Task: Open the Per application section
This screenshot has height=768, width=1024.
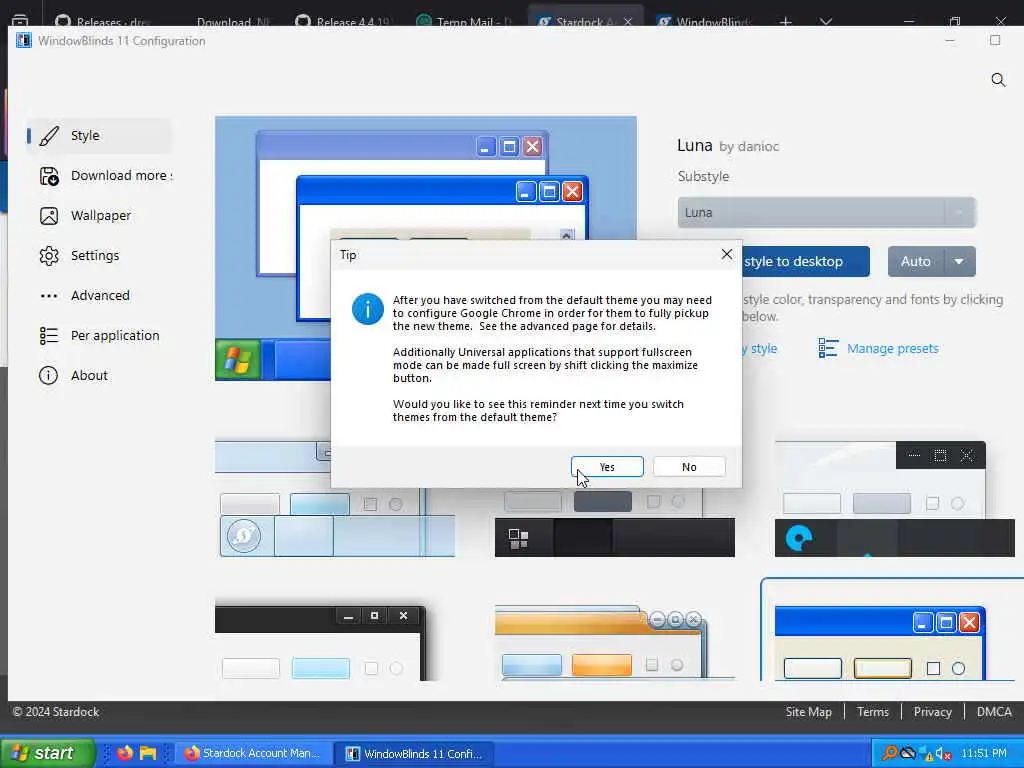Action: click(99, 335)
